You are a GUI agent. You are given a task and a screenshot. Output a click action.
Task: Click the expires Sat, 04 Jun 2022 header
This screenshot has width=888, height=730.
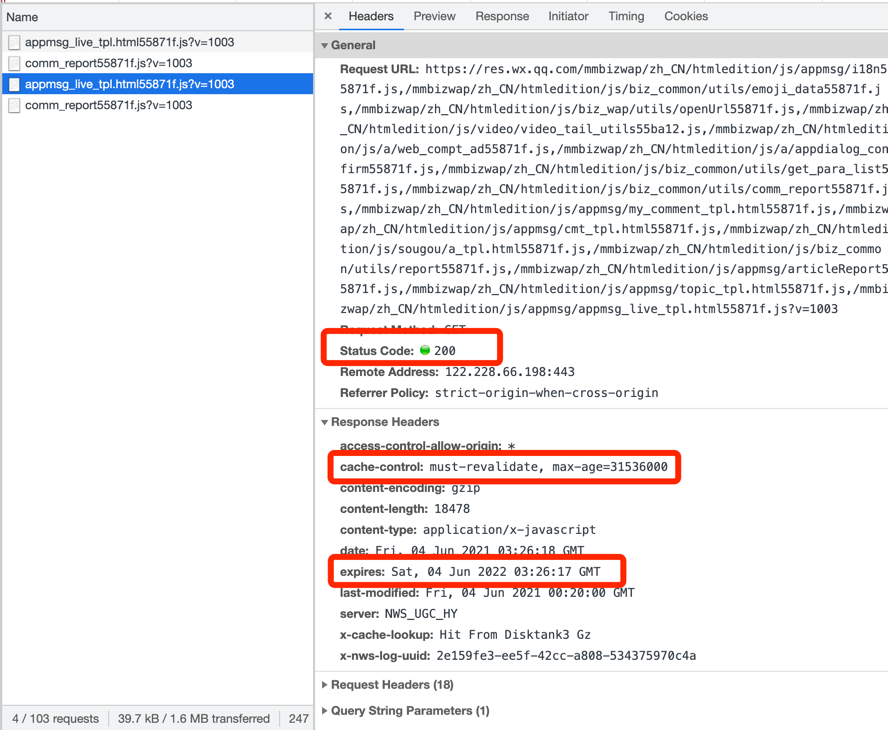click(470, 571)
